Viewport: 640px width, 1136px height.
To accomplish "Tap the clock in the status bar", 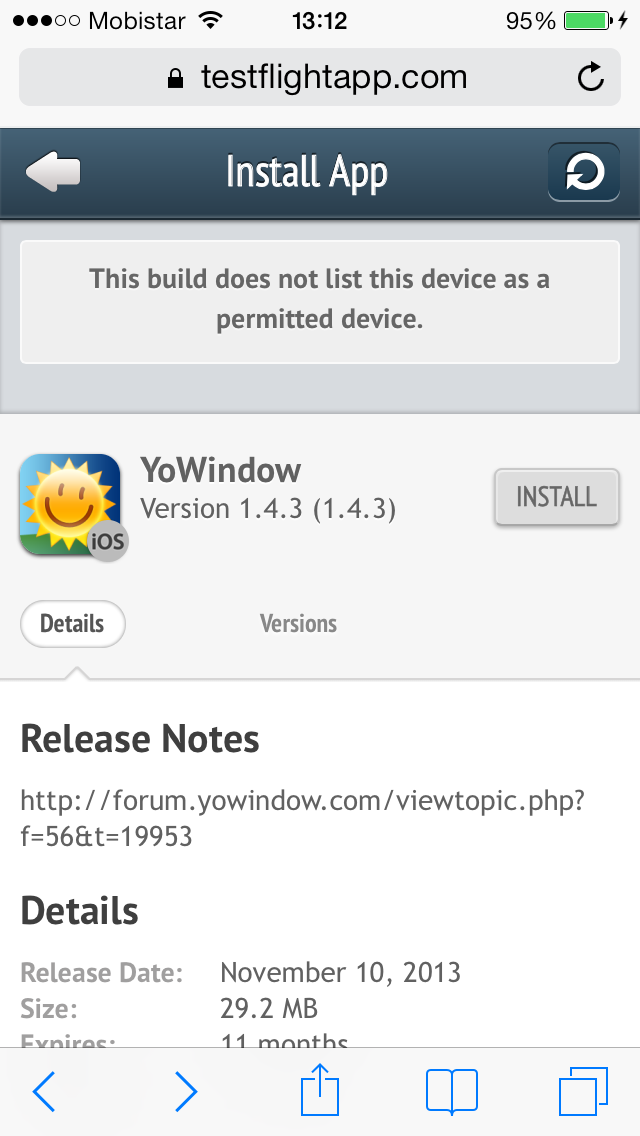I will point(320,21).
